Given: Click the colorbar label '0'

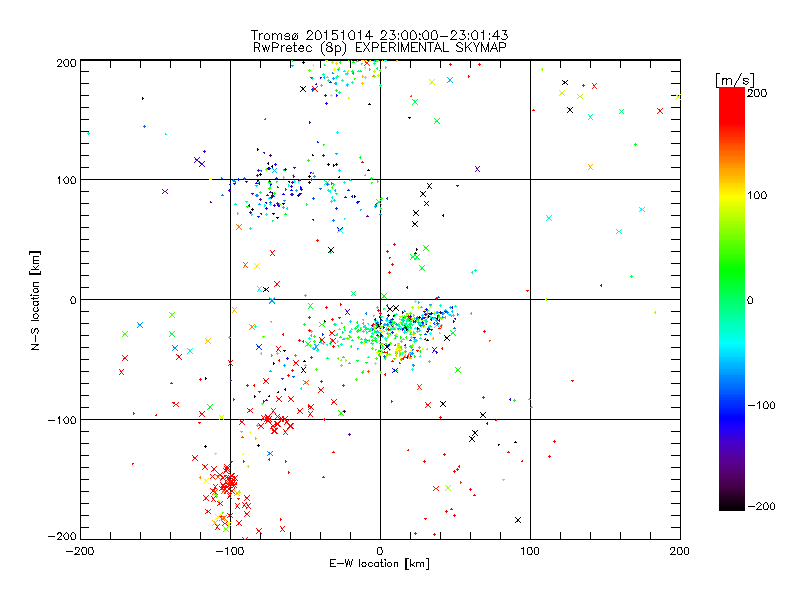Looking at the screenshot, I should 750,300.
